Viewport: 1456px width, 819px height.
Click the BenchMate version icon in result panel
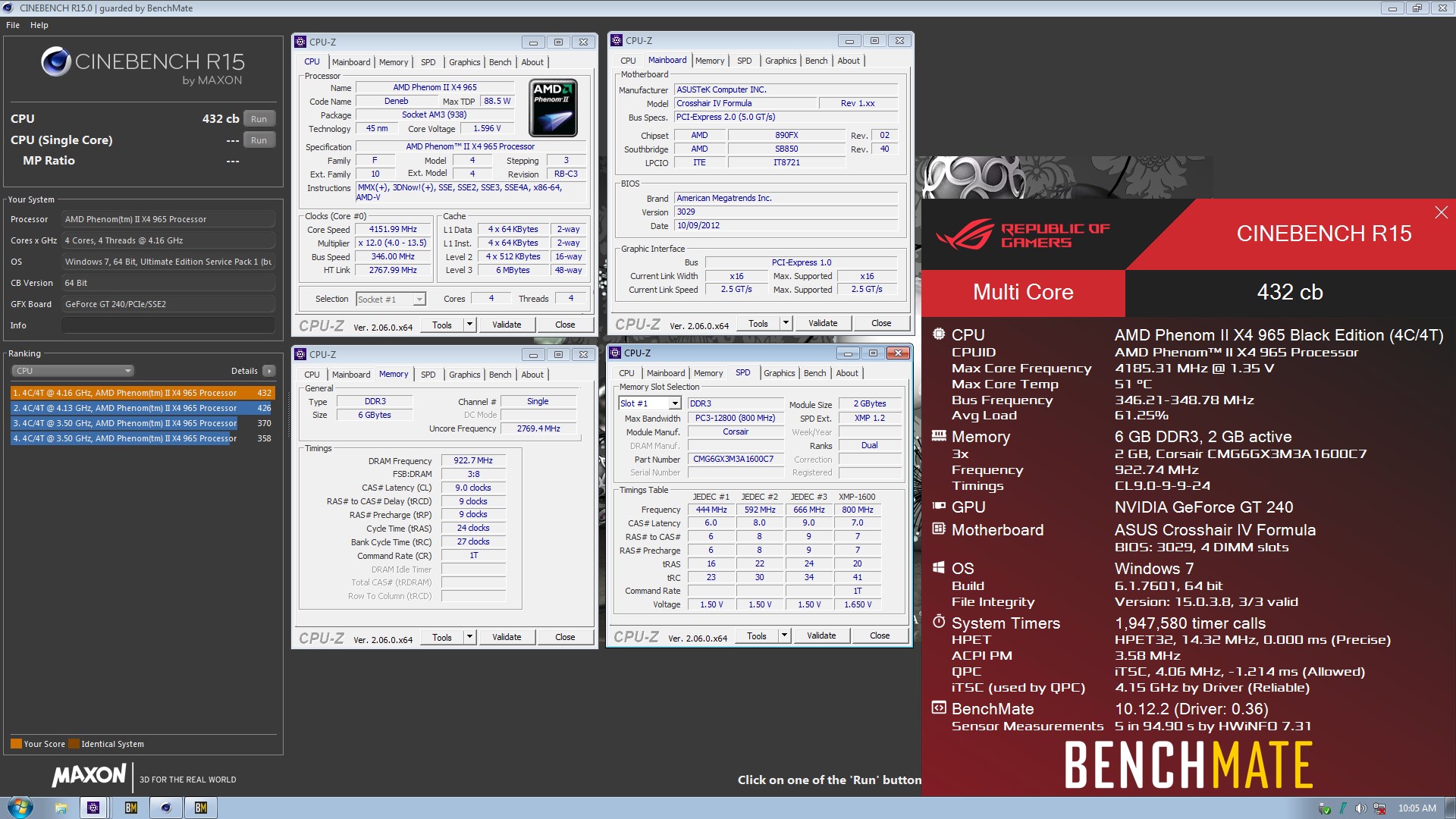pos(939,708)
